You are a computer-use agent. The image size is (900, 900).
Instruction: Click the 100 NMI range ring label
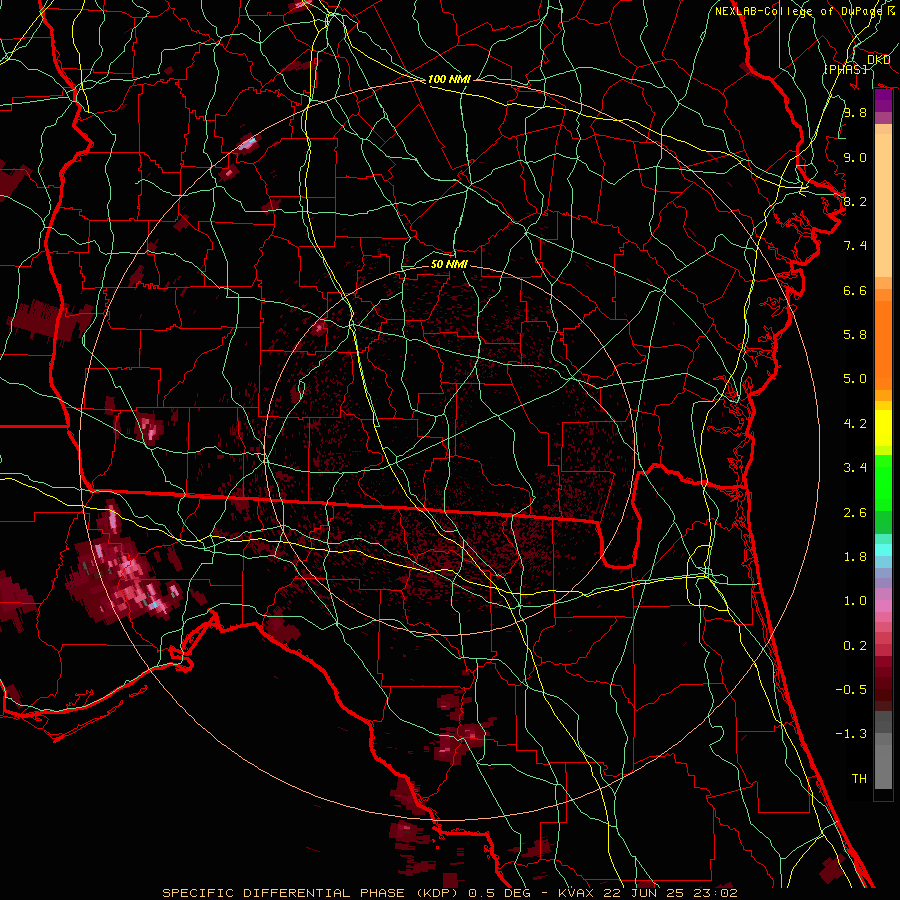(x=449, y=79)
